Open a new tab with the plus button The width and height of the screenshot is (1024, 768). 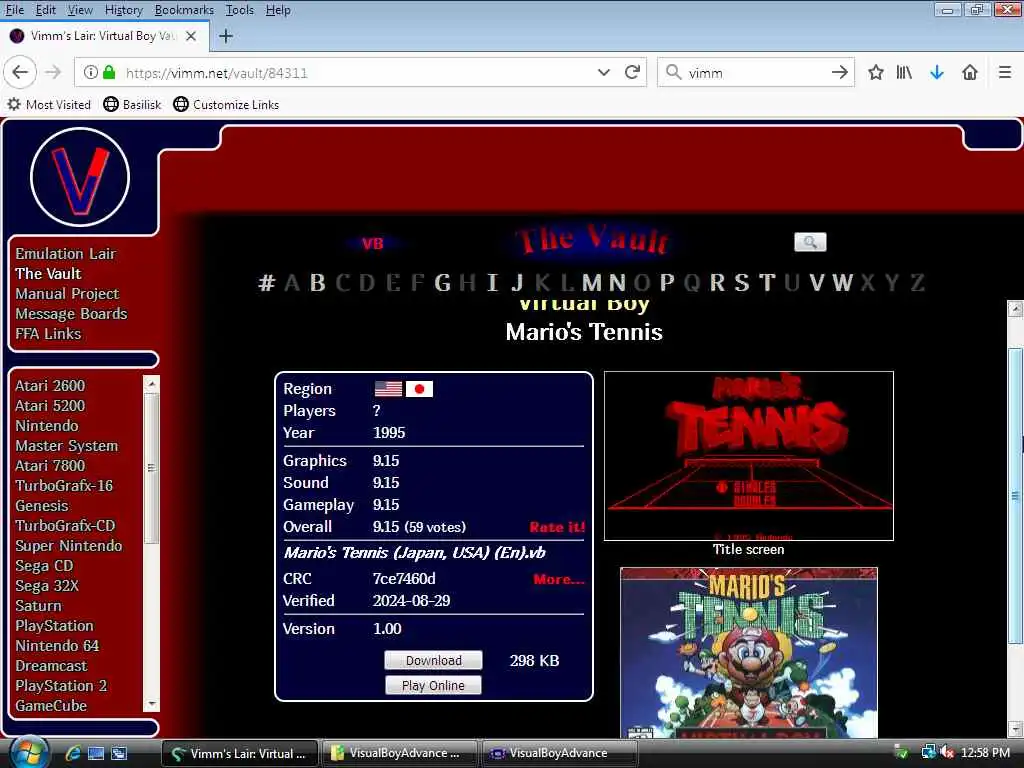[x=226, y=36]
